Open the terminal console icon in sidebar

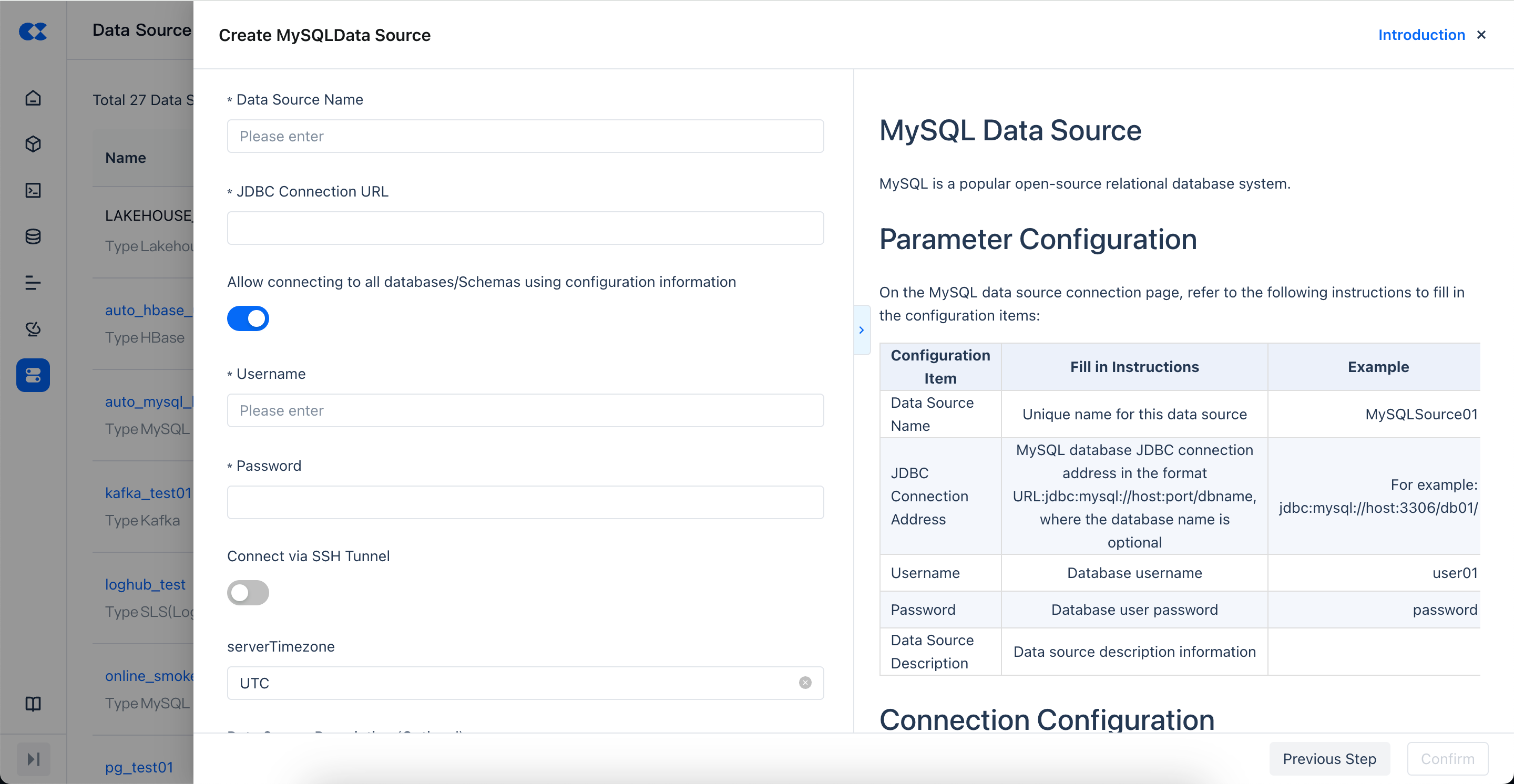(33, 190)
